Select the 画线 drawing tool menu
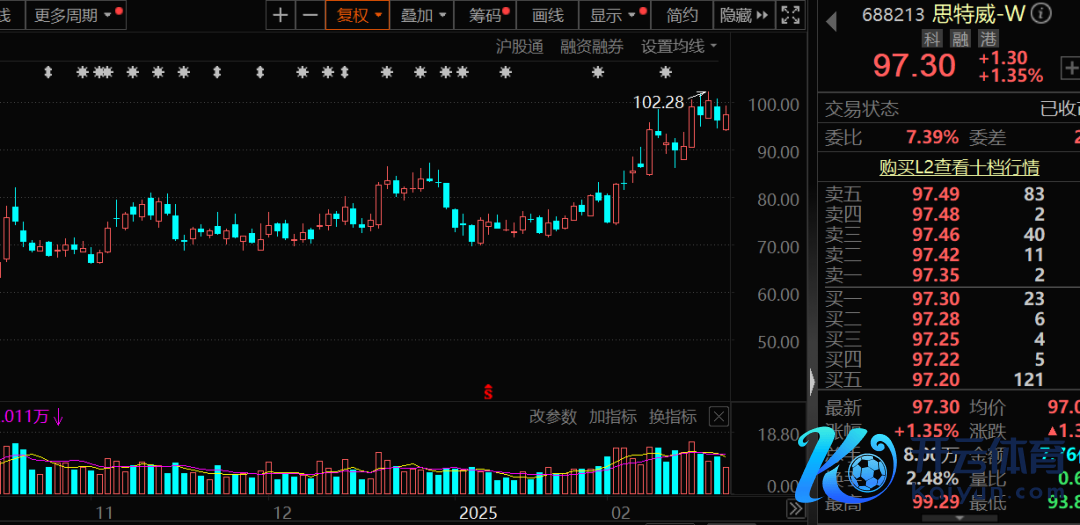This screenshot has width=1080, height=525. 548,15
